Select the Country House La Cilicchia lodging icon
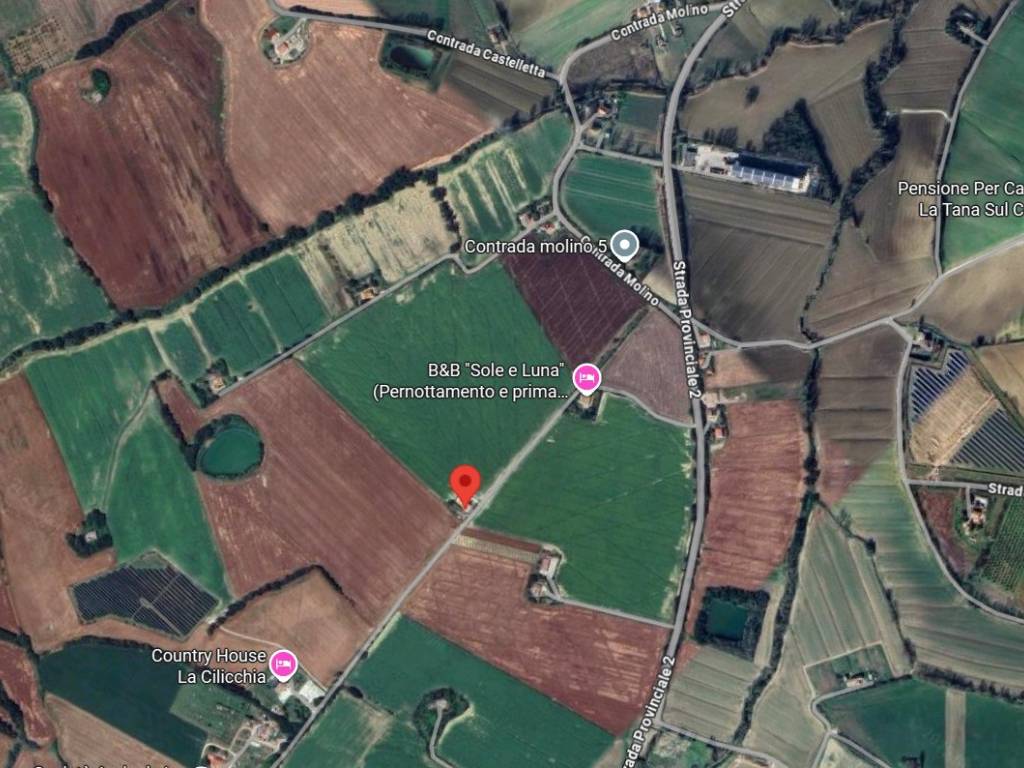This screenshot has width=1024, height=768. coord(283,665)
